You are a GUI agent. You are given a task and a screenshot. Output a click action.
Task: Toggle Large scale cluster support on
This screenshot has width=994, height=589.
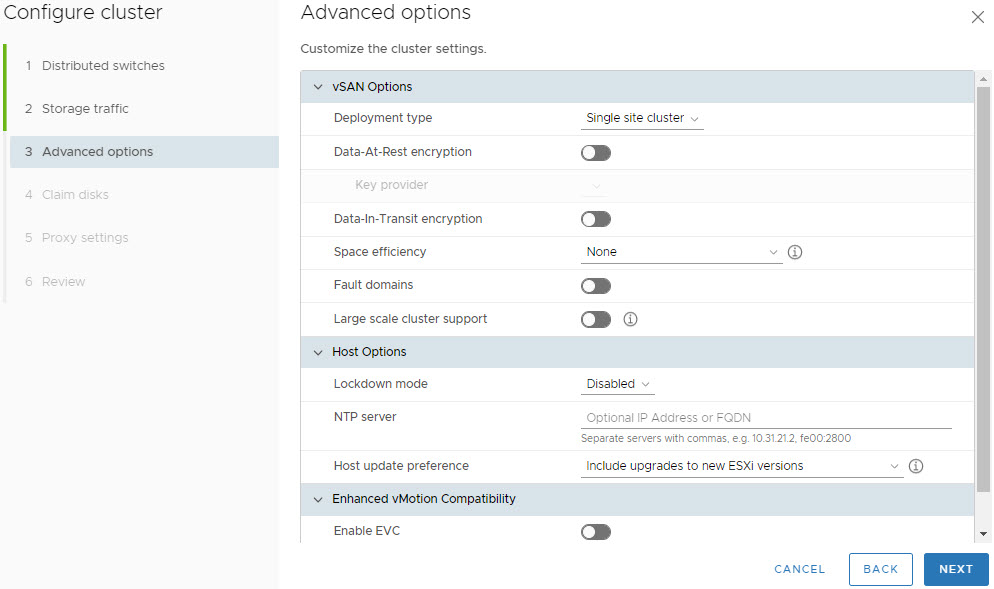(x=595, y=320)
